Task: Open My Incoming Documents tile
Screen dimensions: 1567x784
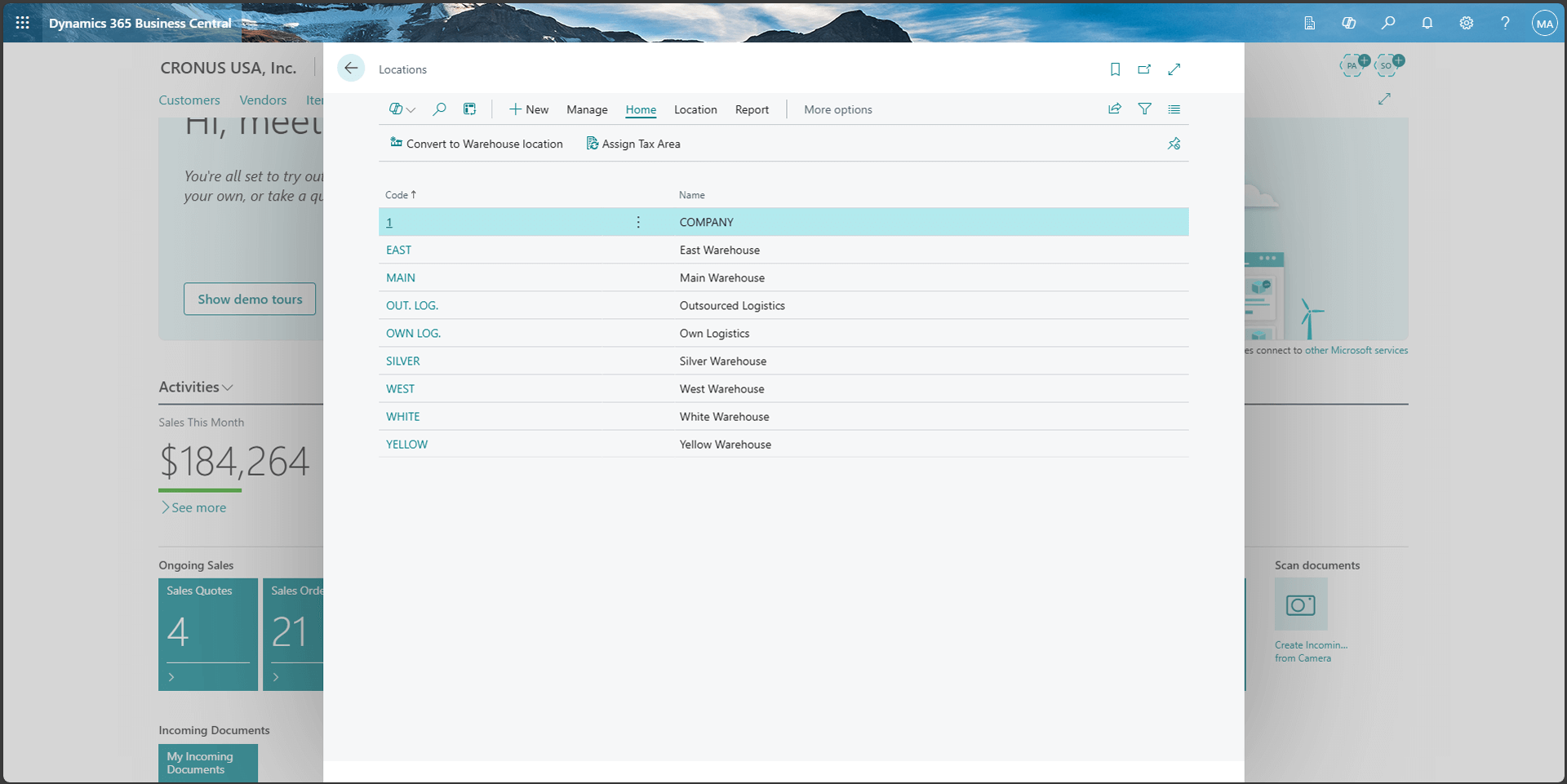Action: (x=208, y=763)
